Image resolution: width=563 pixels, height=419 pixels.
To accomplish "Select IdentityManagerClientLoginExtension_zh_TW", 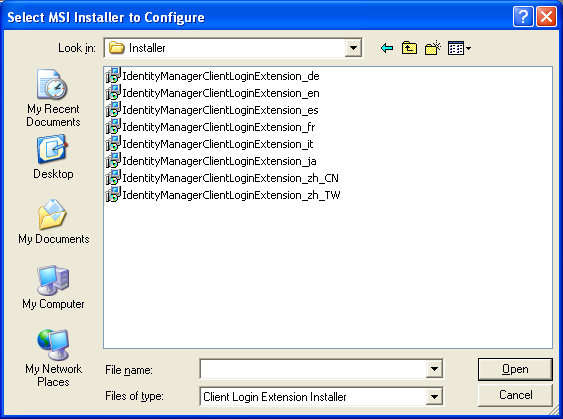I will (x=231, y=195).
